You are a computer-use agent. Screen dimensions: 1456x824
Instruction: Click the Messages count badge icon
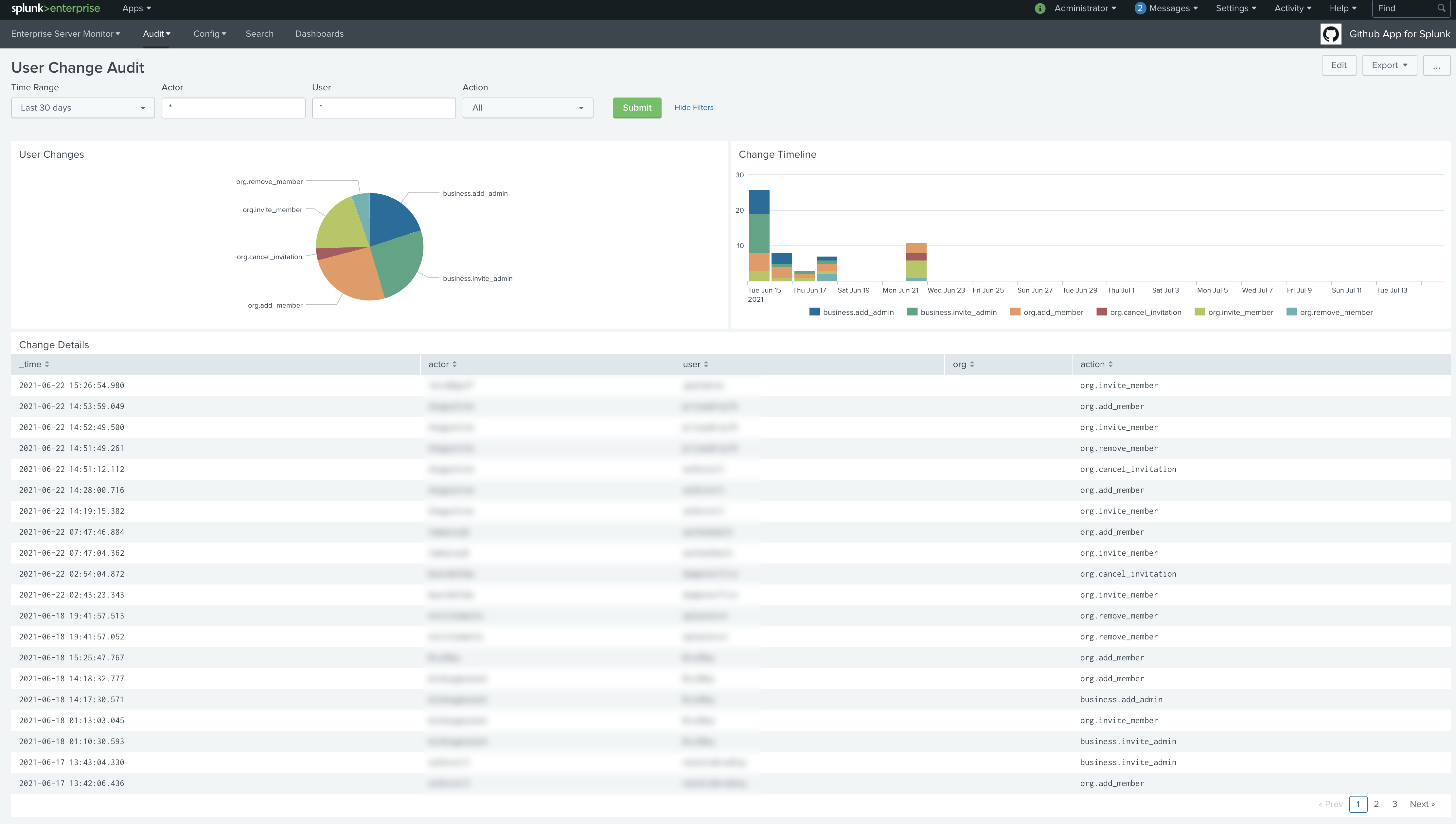pos(1140,9)
